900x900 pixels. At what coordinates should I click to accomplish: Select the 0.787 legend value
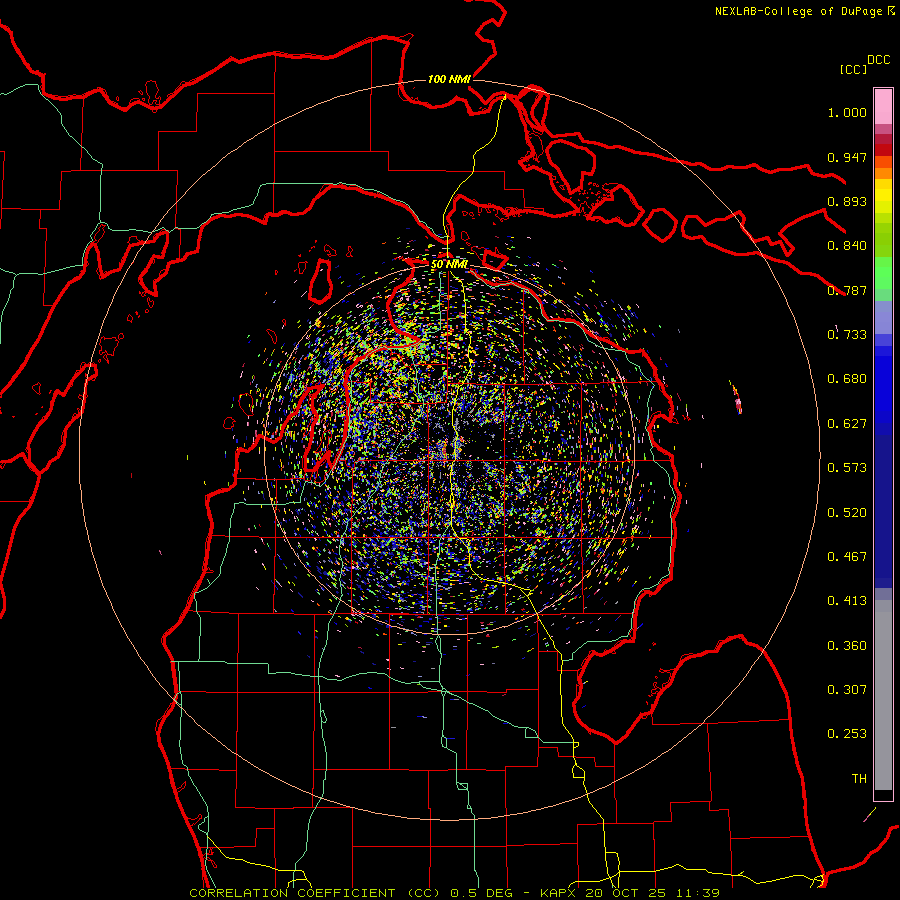[847, 290]
